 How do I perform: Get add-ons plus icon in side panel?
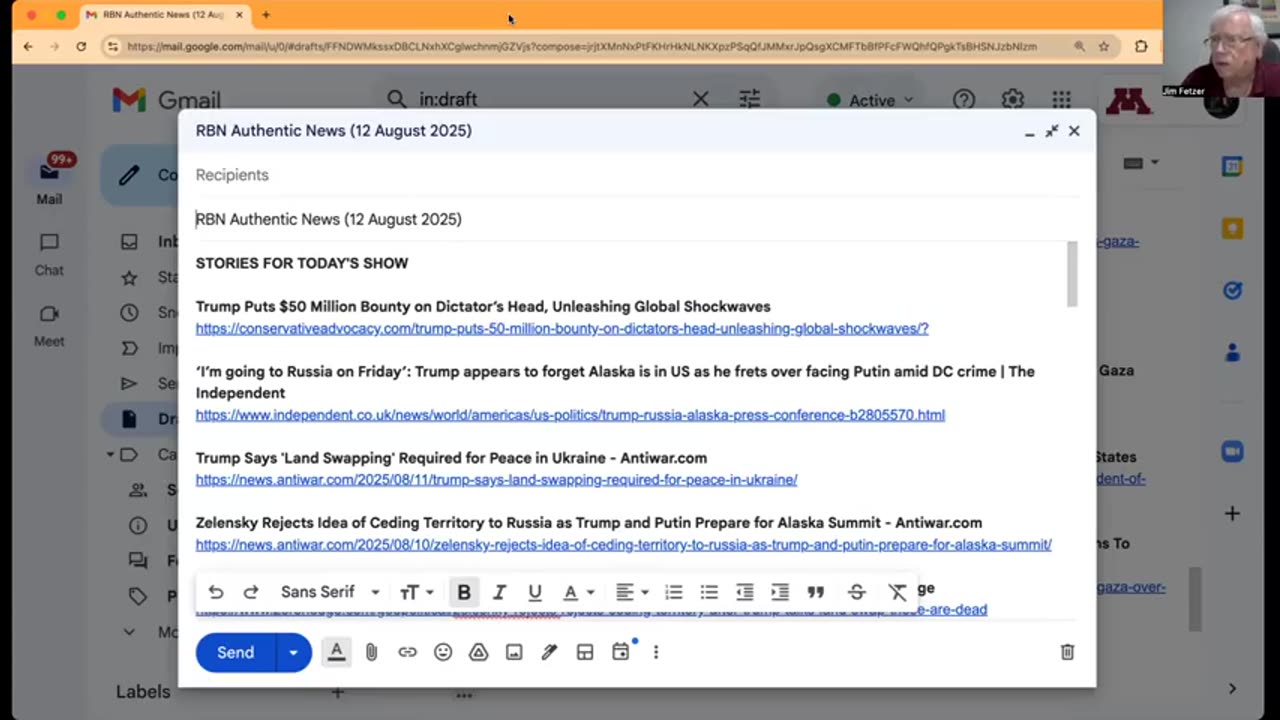point(1232,513)
